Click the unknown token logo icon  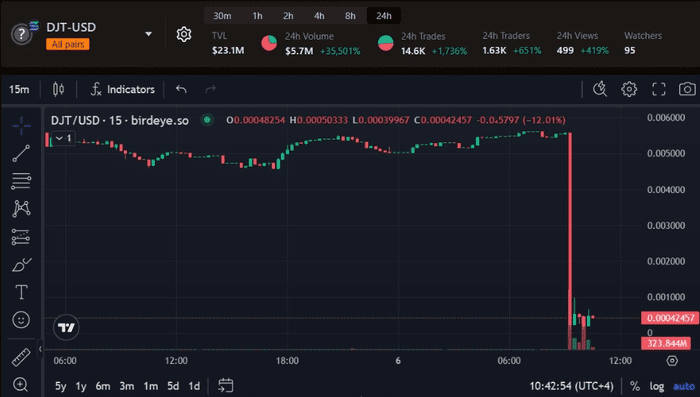tap(21, 34)
